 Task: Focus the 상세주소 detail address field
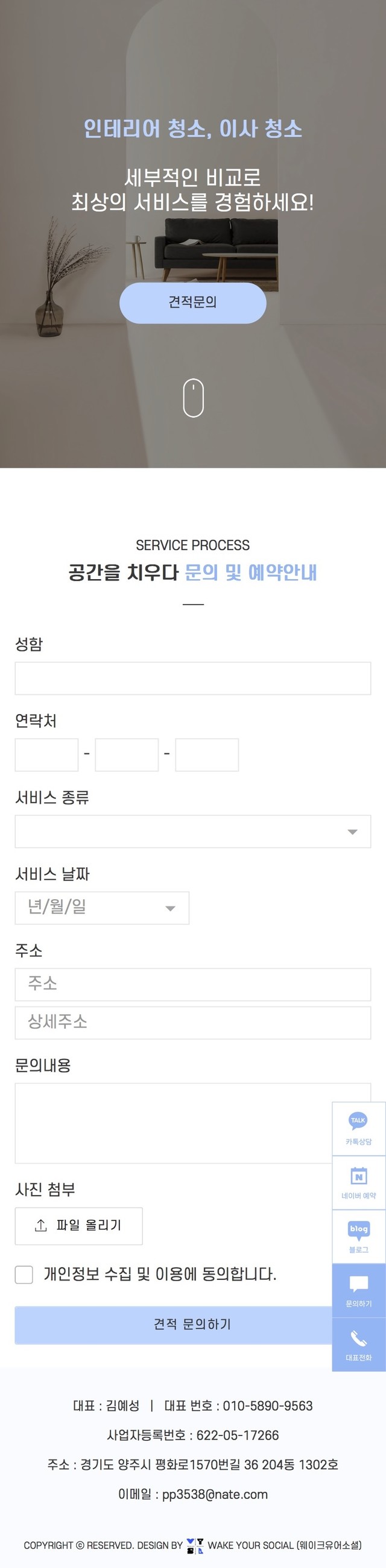coord(192,1023)
